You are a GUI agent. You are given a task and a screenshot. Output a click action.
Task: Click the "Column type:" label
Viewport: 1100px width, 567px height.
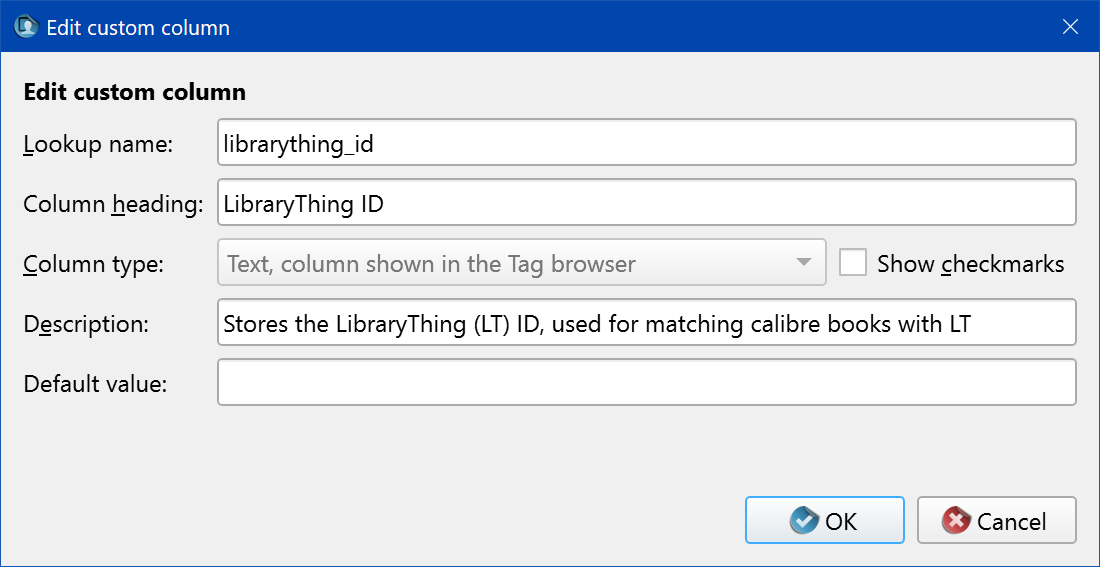94,264
